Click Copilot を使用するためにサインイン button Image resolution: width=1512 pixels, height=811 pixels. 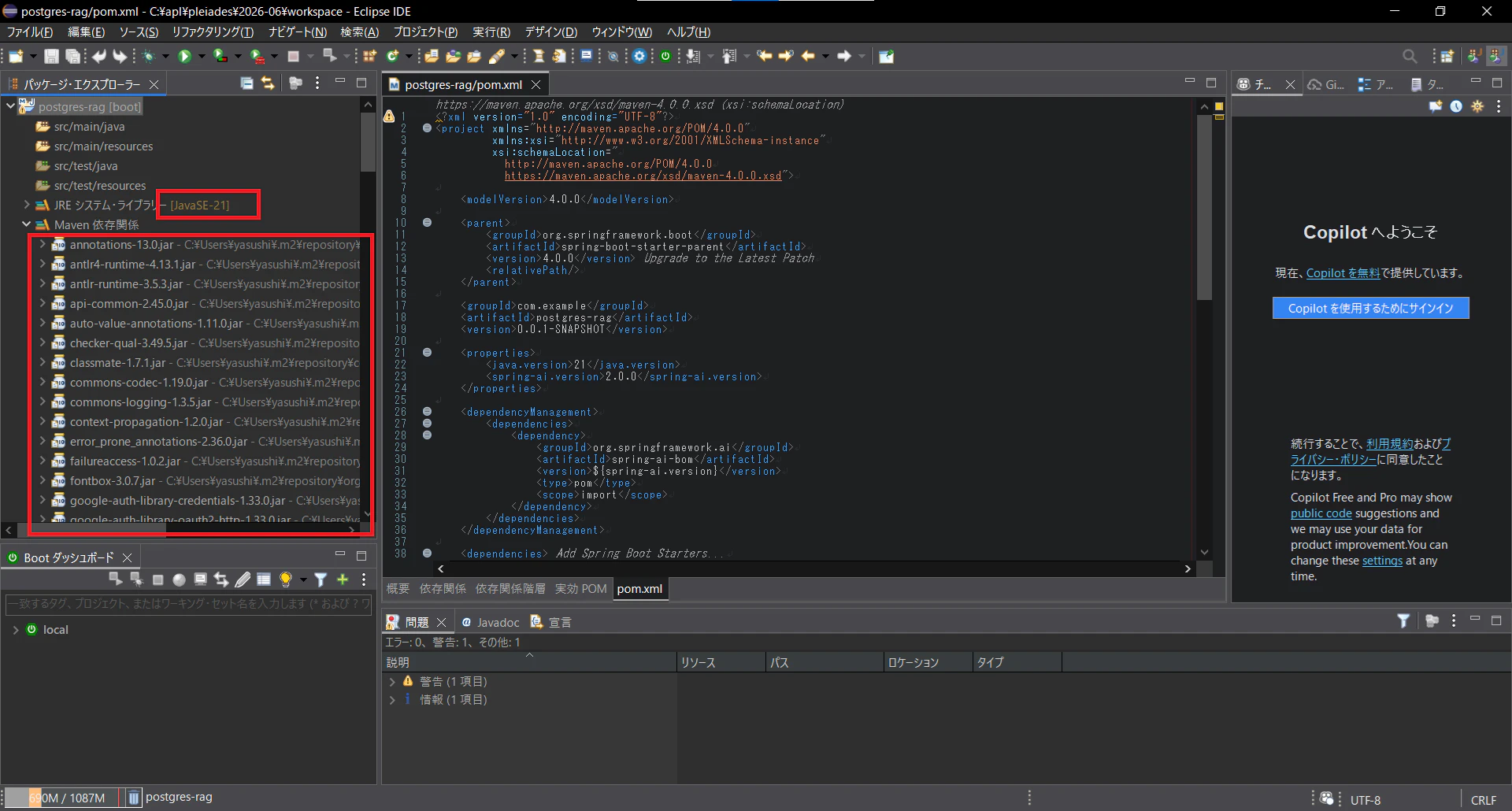[1370, 308]
